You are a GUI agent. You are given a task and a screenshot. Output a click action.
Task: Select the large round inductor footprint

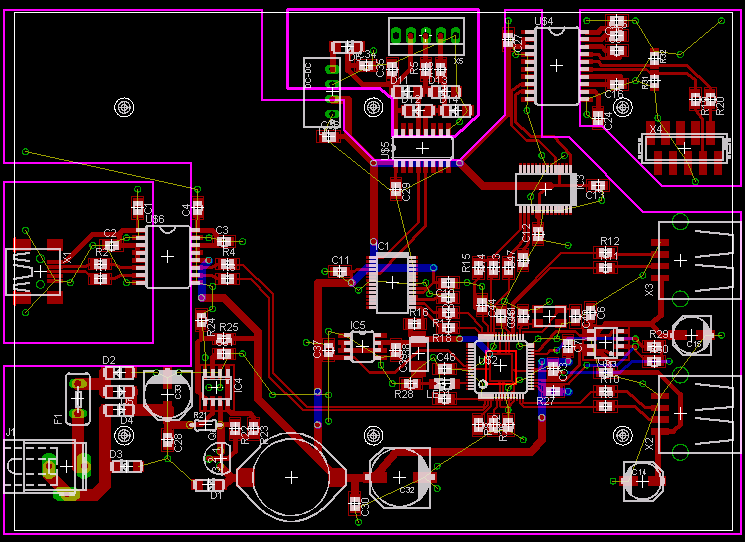click(291, 477)
